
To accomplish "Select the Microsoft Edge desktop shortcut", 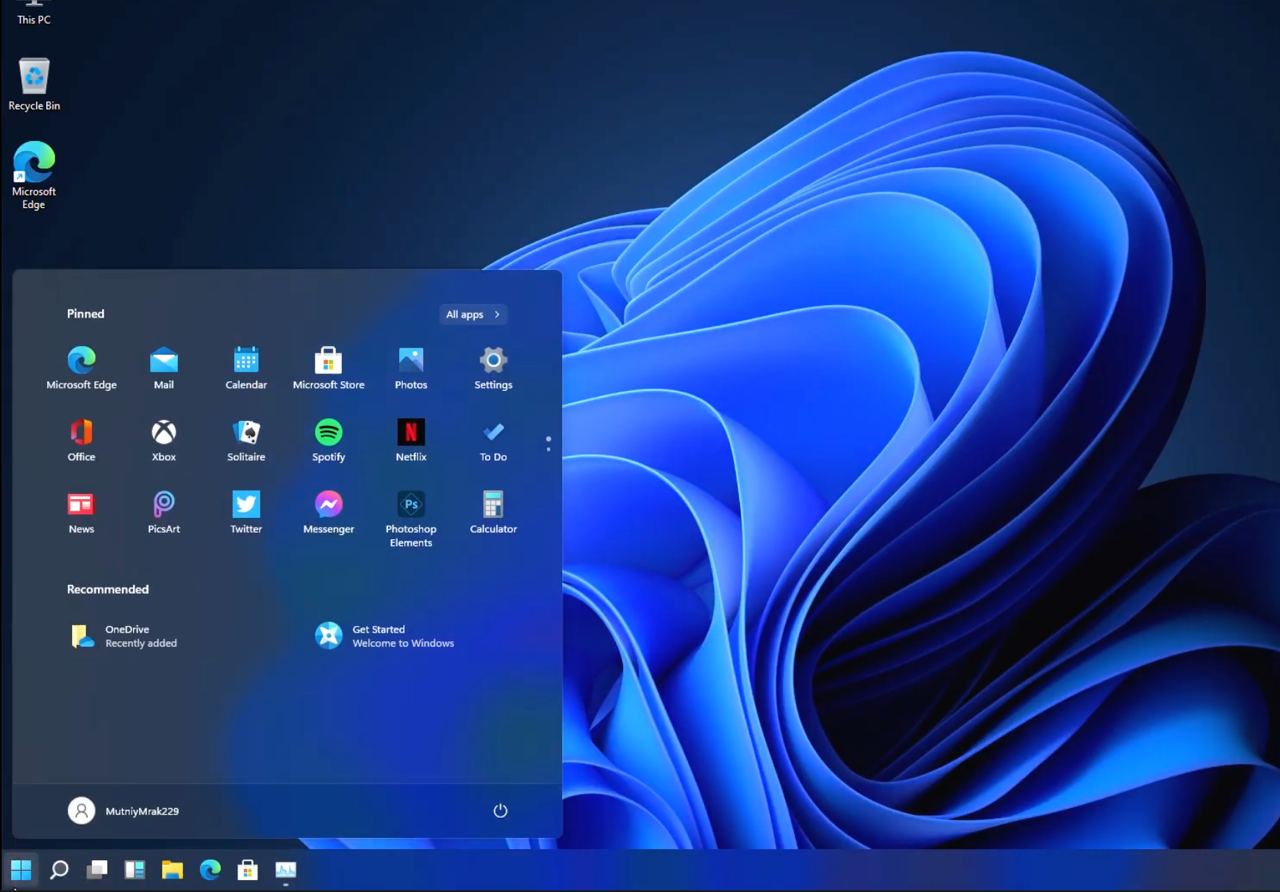I will (x=34, y=176).
